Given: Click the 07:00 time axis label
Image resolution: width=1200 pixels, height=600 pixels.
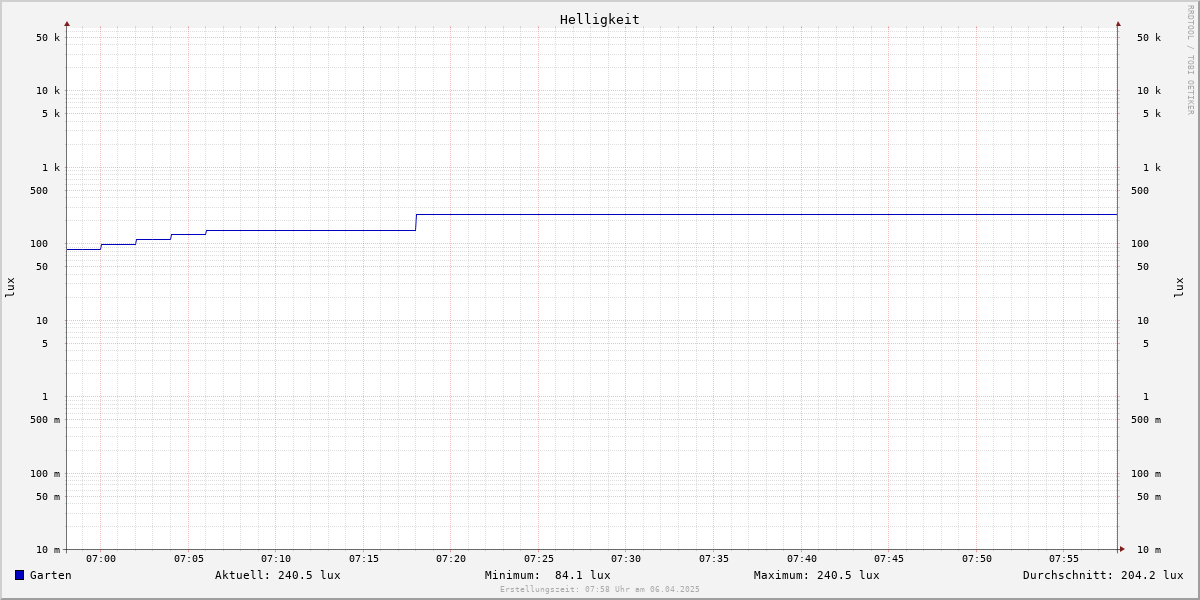Looking at the screenshot, I should (101, 559).
